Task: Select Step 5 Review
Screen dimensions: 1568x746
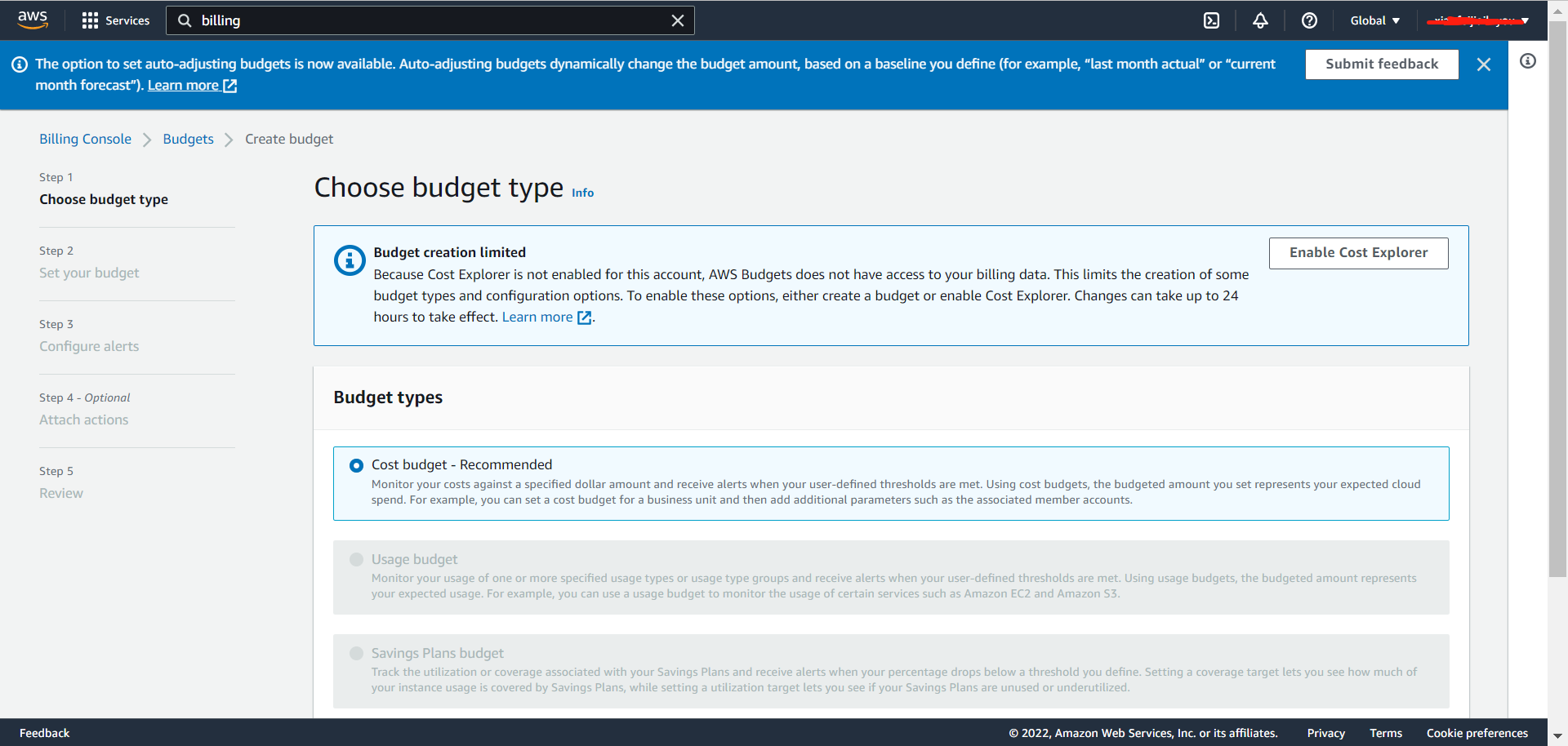Action: click(61, 493)
